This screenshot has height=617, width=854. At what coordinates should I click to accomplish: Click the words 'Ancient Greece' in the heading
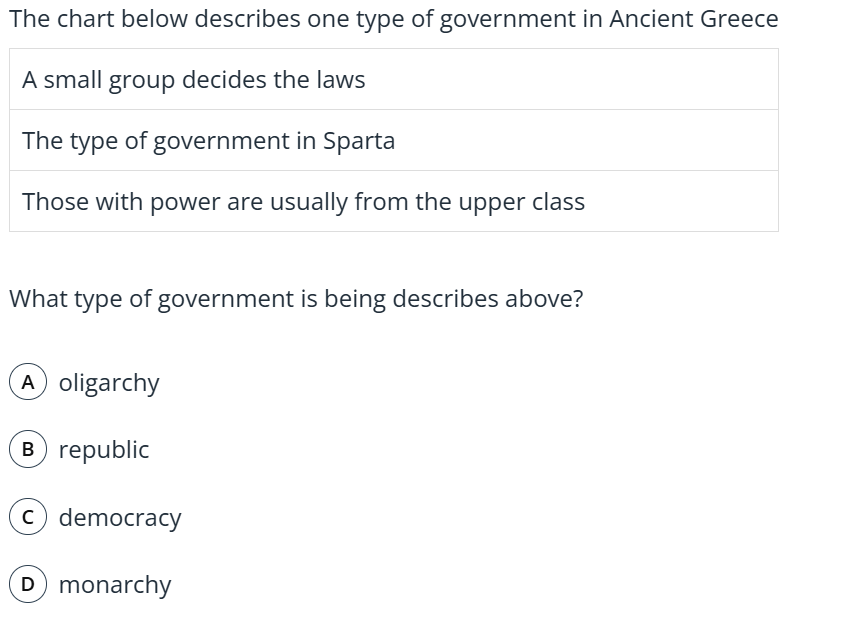point(694,19)
